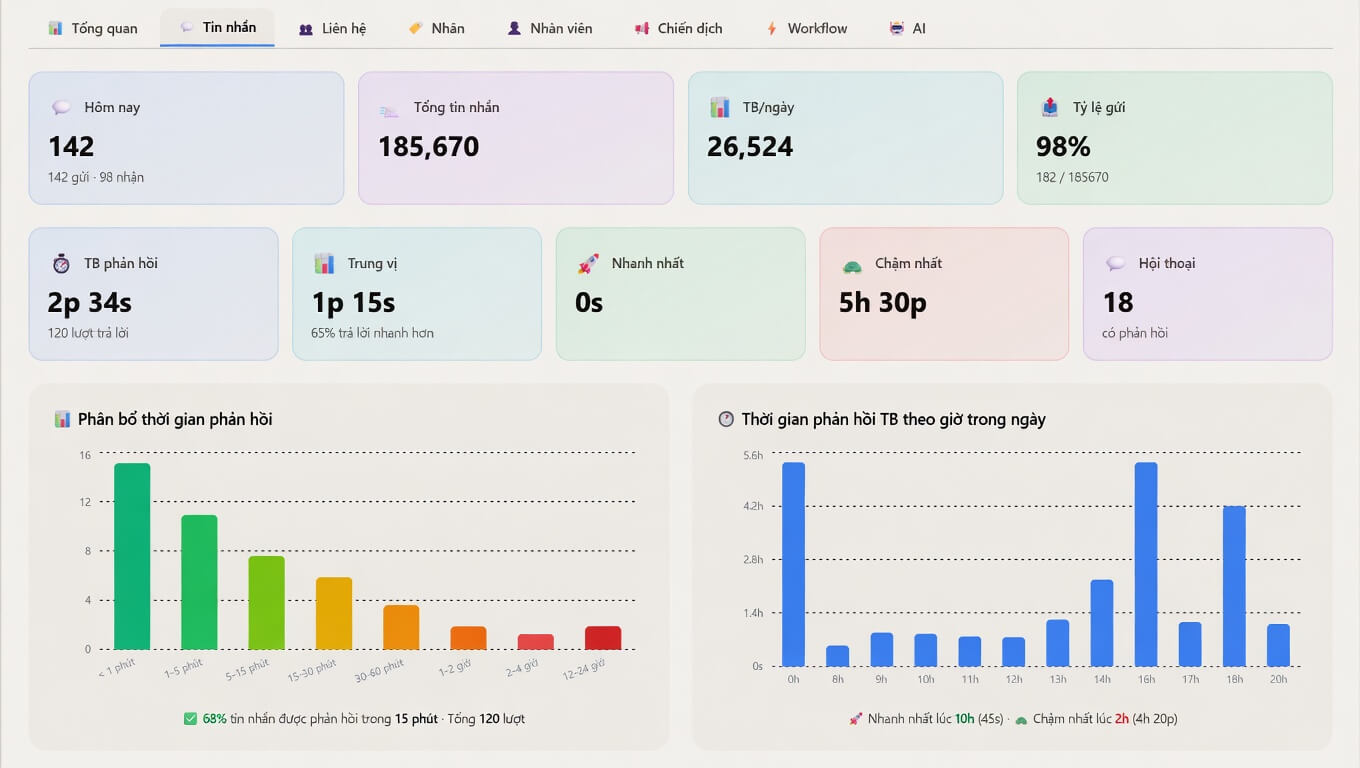Click the chart icon beside Trung vị
Image resolution: width=1360 pixels, height=768 pixels.
pos(324,264)
